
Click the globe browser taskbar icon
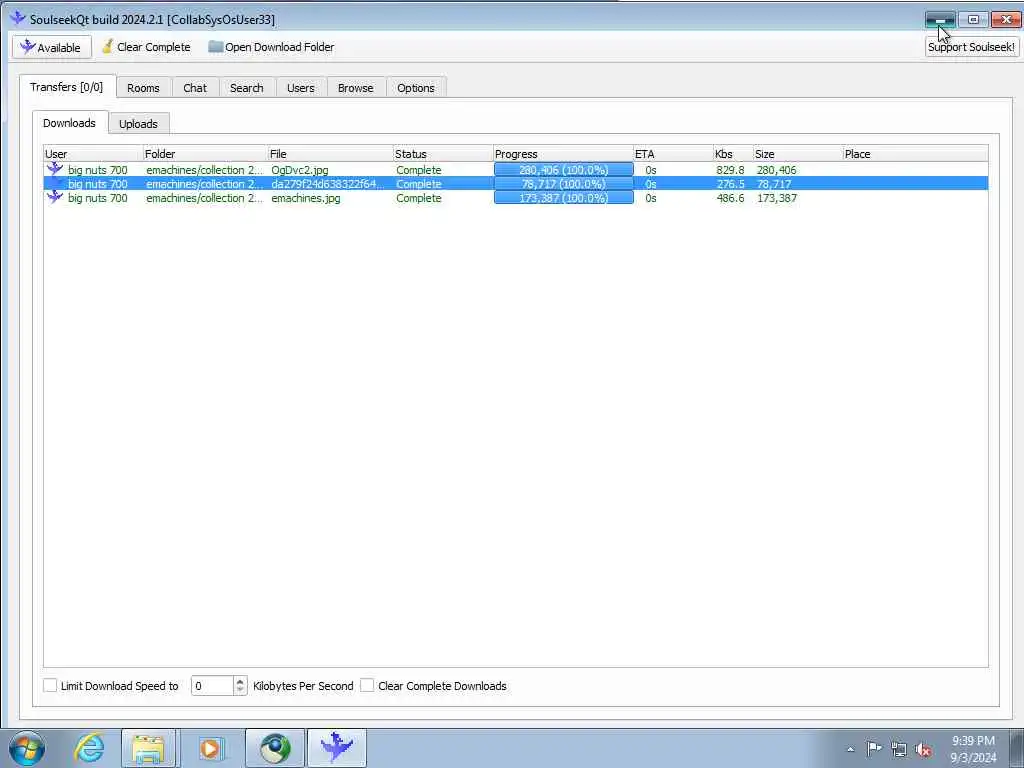click(275, 748)
